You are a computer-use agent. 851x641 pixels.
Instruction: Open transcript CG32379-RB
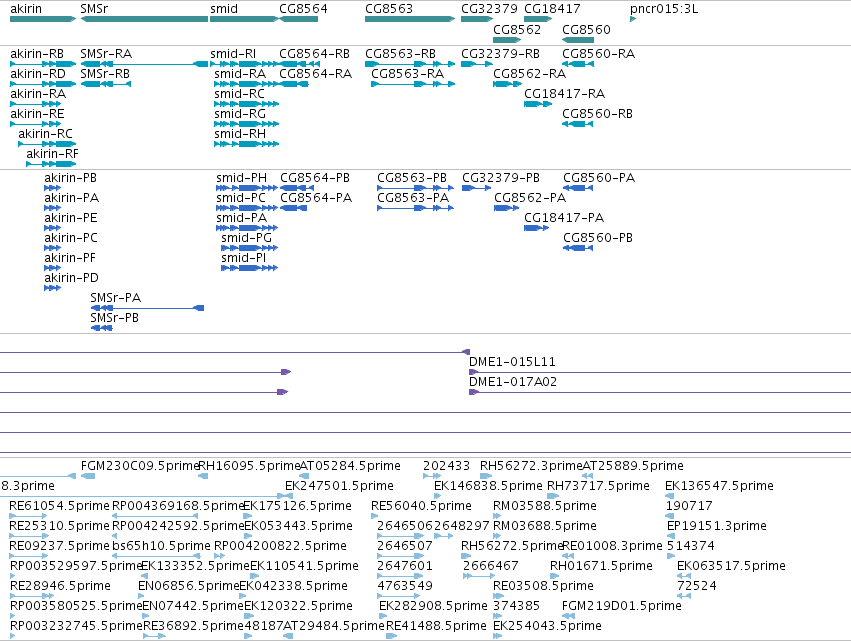tap(477, 64)
